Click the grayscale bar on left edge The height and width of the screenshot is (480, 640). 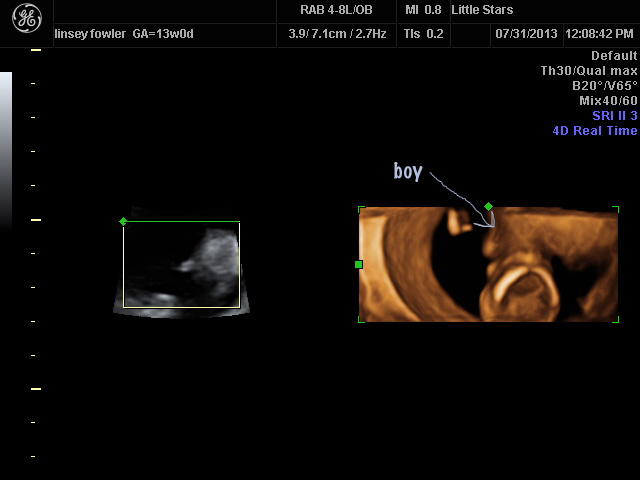coord(6,150)
